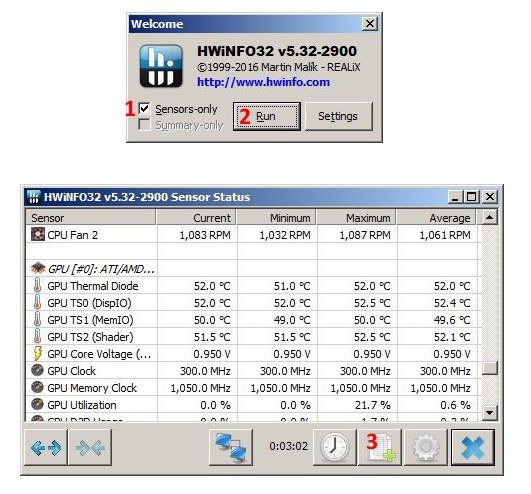Click the Minimum column header

[x=276, y=218]
